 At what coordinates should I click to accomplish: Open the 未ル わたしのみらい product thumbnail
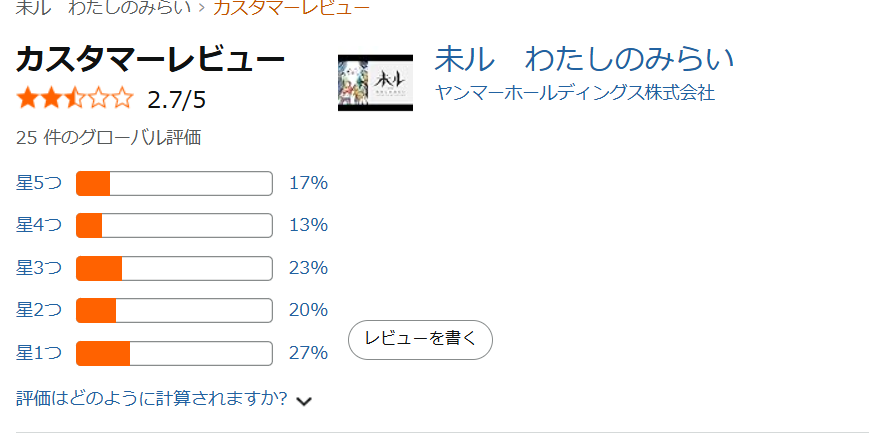[375, 83]
